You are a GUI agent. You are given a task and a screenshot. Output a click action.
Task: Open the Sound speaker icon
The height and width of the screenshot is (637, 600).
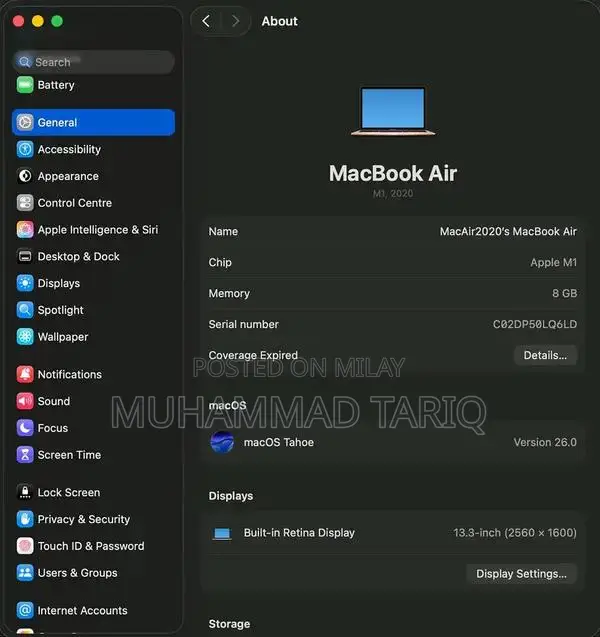click(x=25, y=401)
